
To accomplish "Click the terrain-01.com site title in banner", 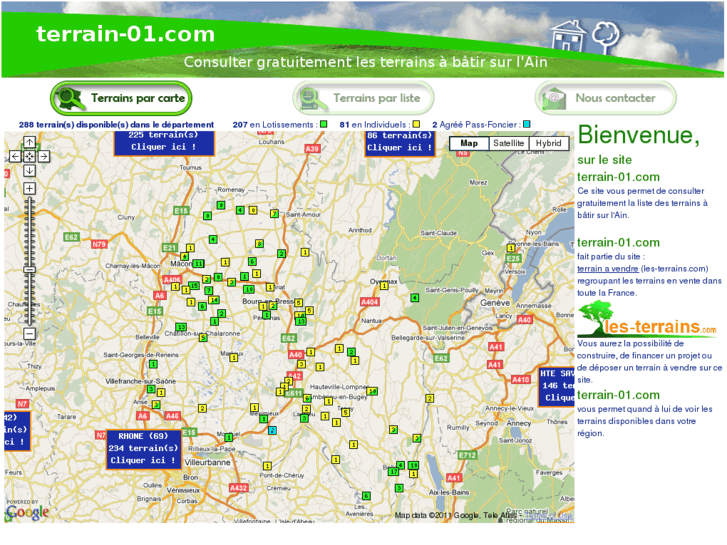I will [126, 34].
